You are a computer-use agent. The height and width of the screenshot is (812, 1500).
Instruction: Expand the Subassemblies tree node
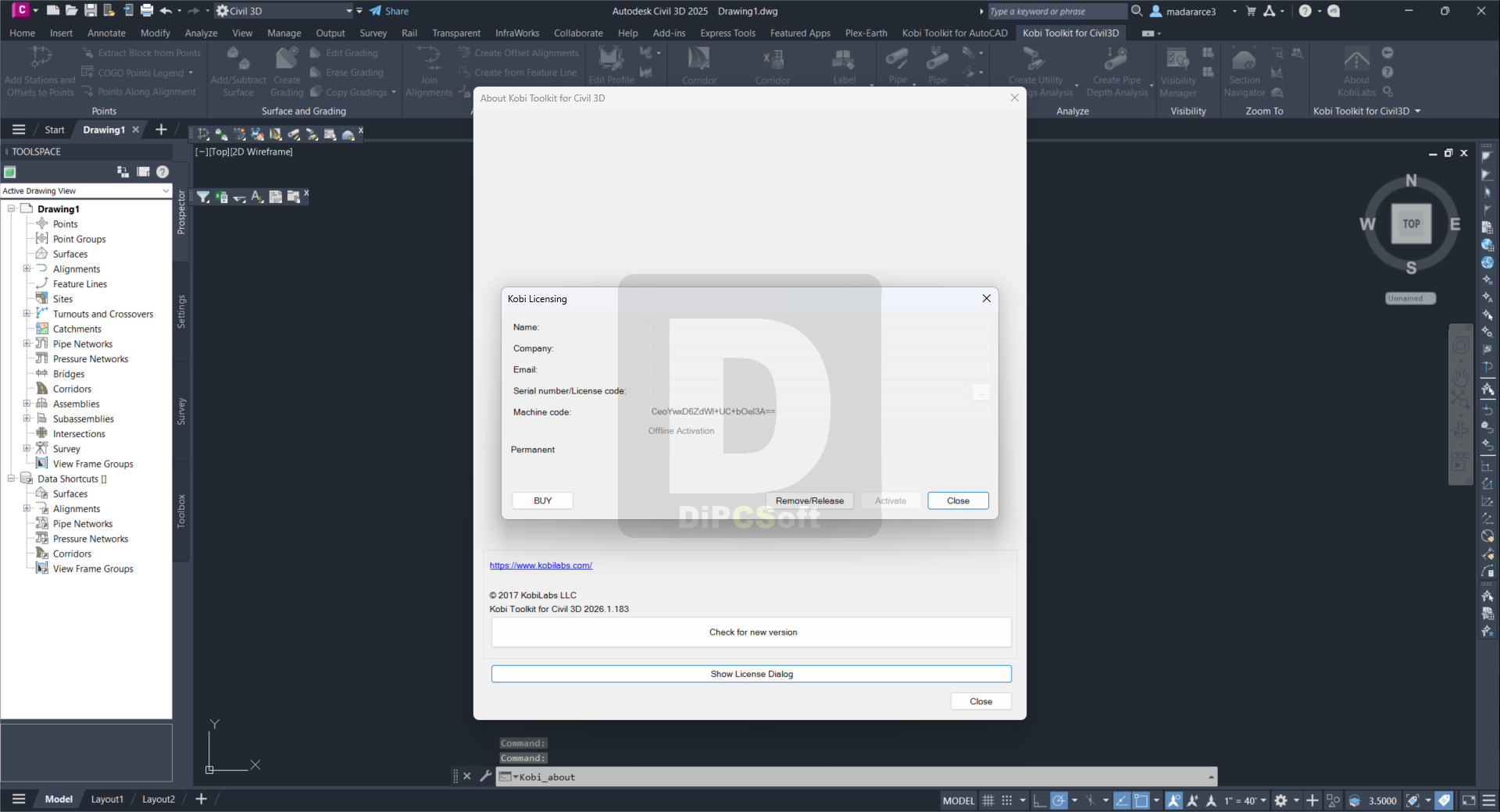tap(27, 418)
